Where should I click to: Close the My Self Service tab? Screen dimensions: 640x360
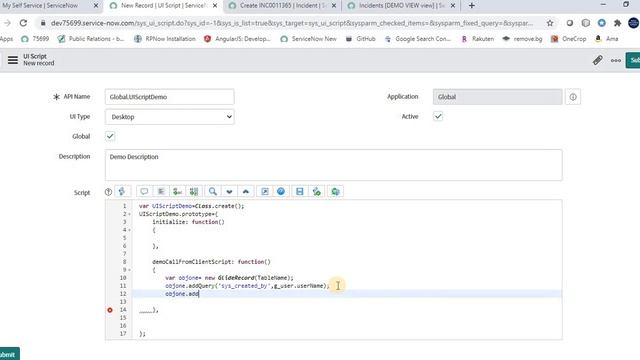[x=96, y=6]
